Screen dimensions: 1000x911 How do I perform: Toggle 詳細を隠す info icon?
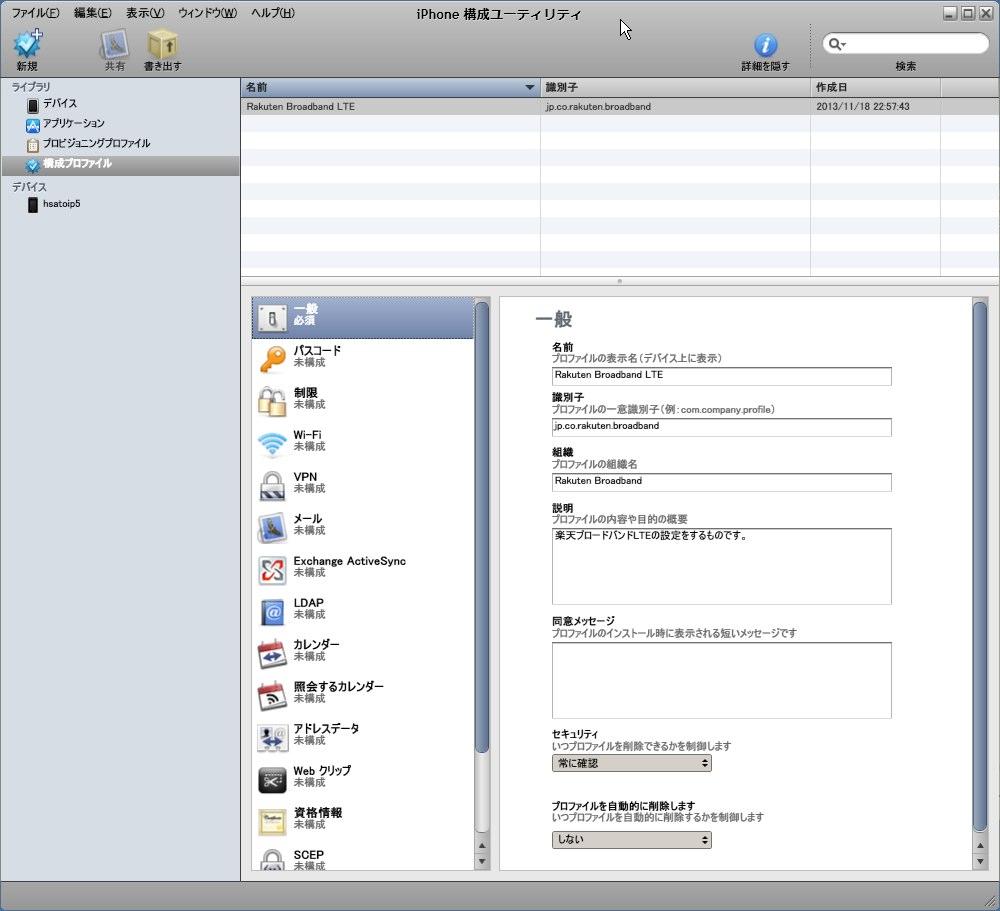pyautogui.click(x=765, y=45)
